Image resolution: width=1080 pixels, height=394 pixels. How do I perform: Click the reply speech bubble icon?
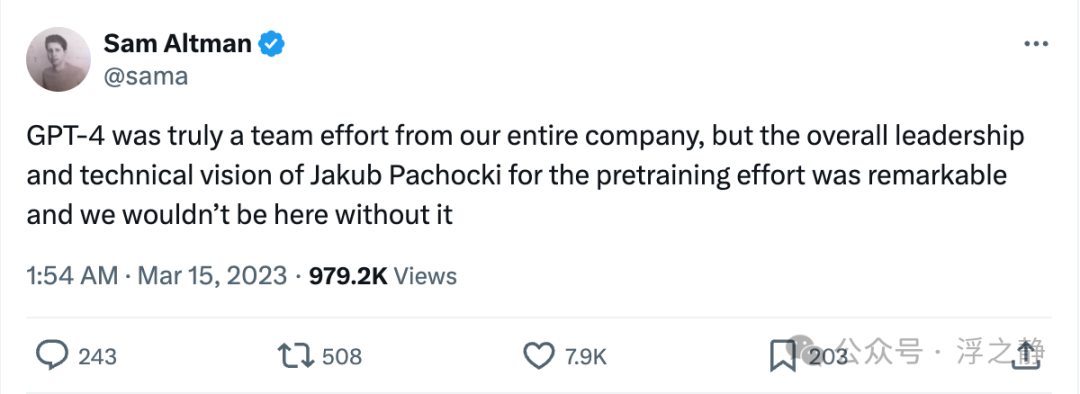tap(52, 356)
